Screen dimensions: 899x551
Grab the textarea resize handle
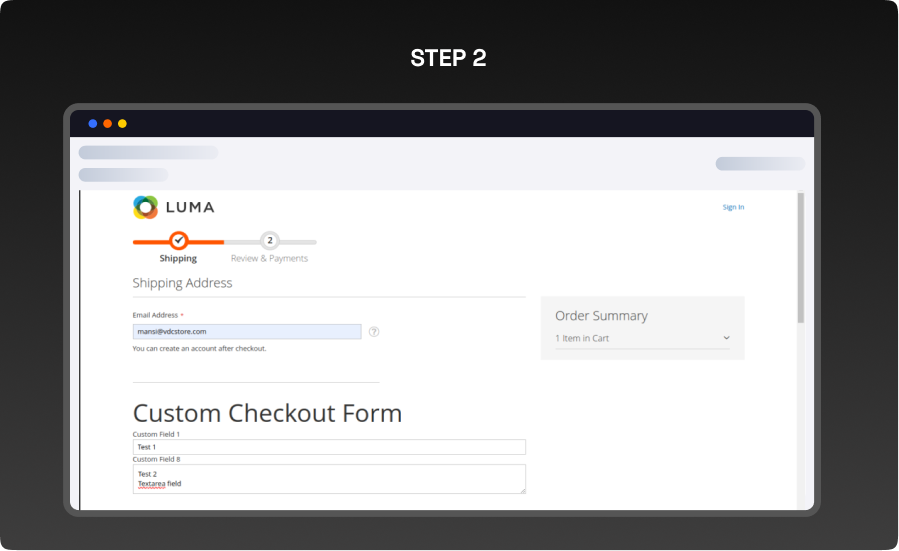coord(522,490)
